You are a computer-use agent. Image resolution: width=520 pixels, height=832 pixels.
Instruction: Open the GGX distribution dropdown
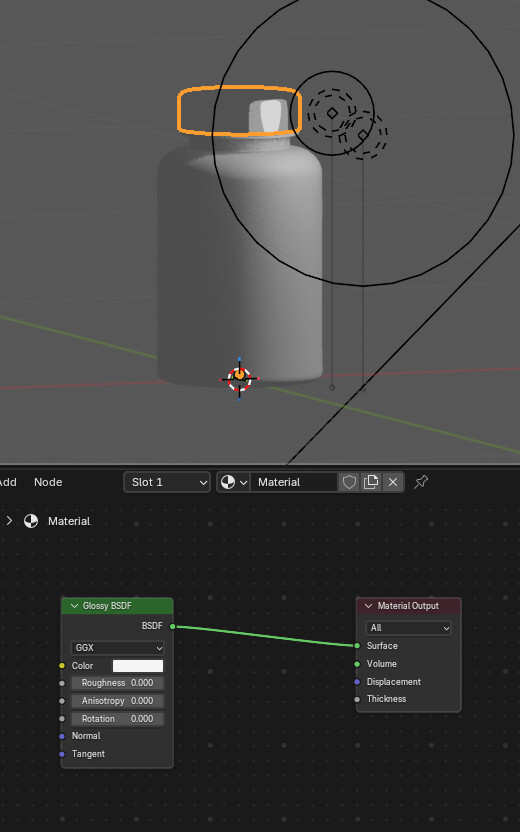(x=117, y=647)
